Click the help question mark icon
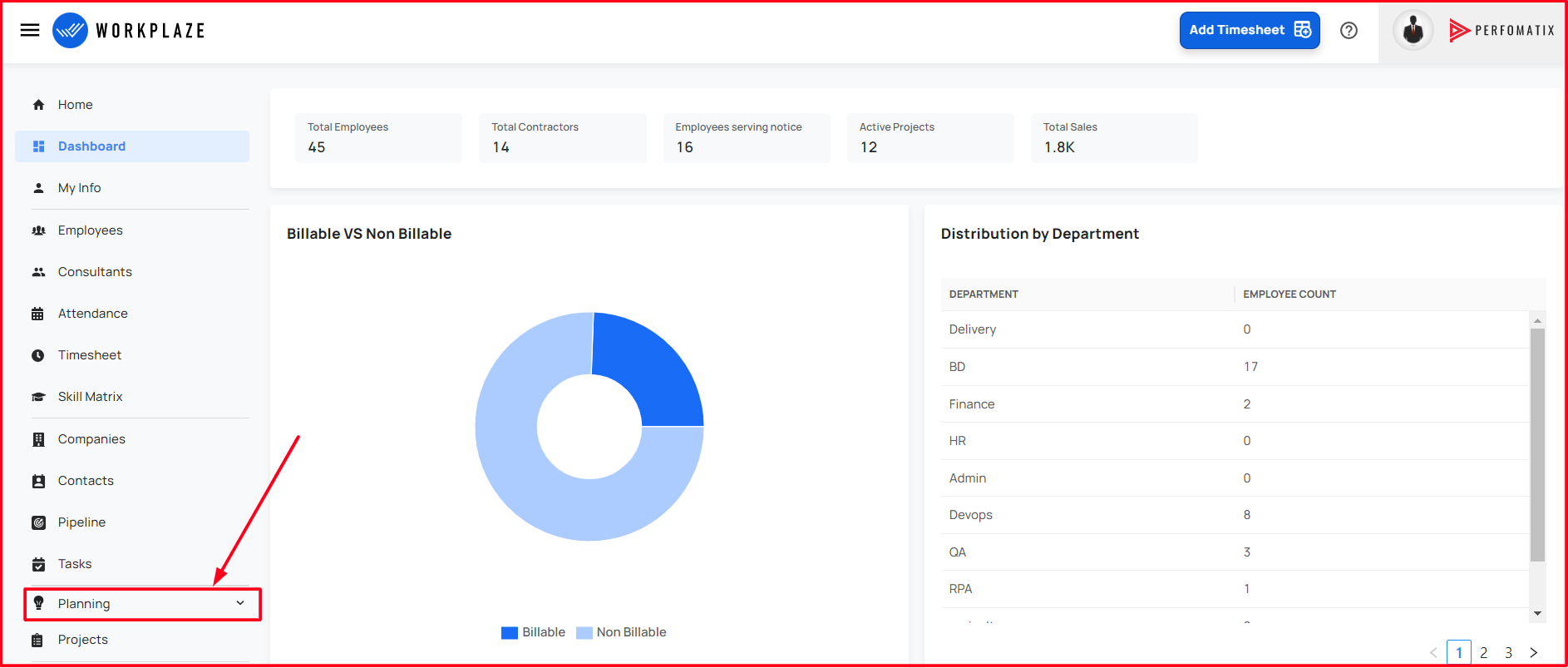 pyautogui.click(x=1349, y=31)
